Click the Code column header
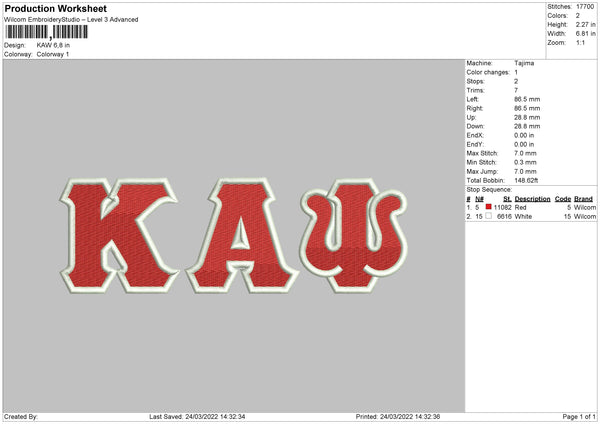 563,199
